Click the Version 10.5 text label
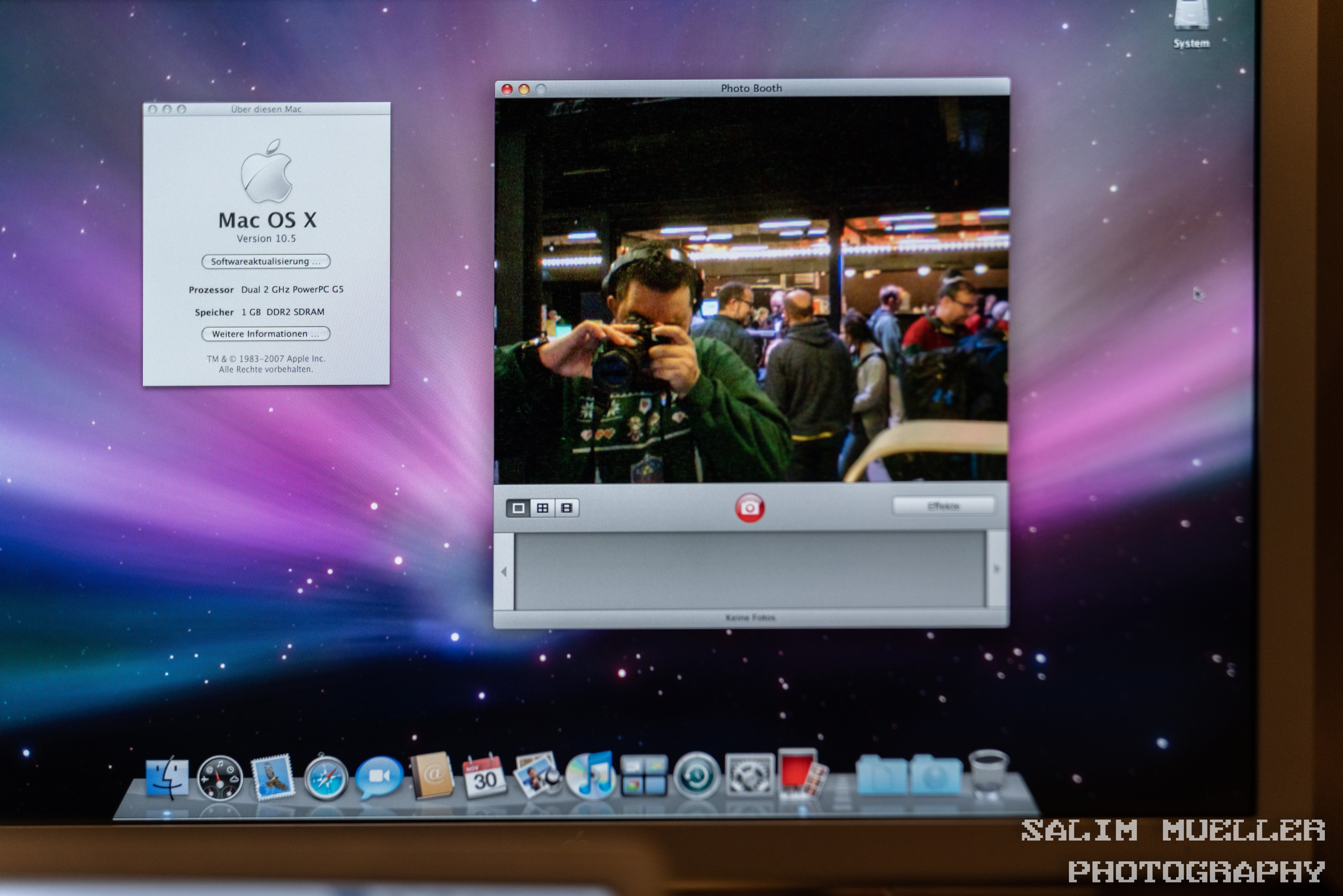The image size is (1343, 896). coord(266,238)
